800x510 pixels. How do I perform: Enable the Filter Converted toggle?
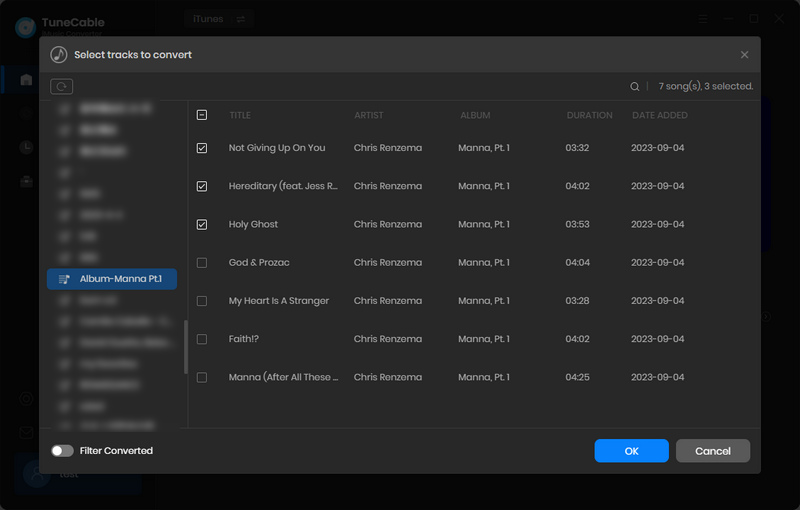(62, 451)
